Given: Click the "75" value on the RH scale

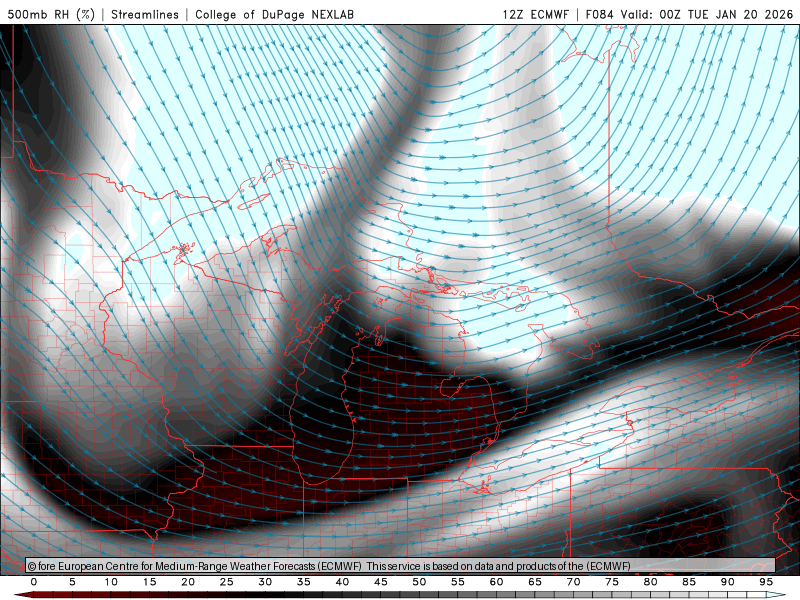Looking at the screenshot, I should (x=612, y=582).
